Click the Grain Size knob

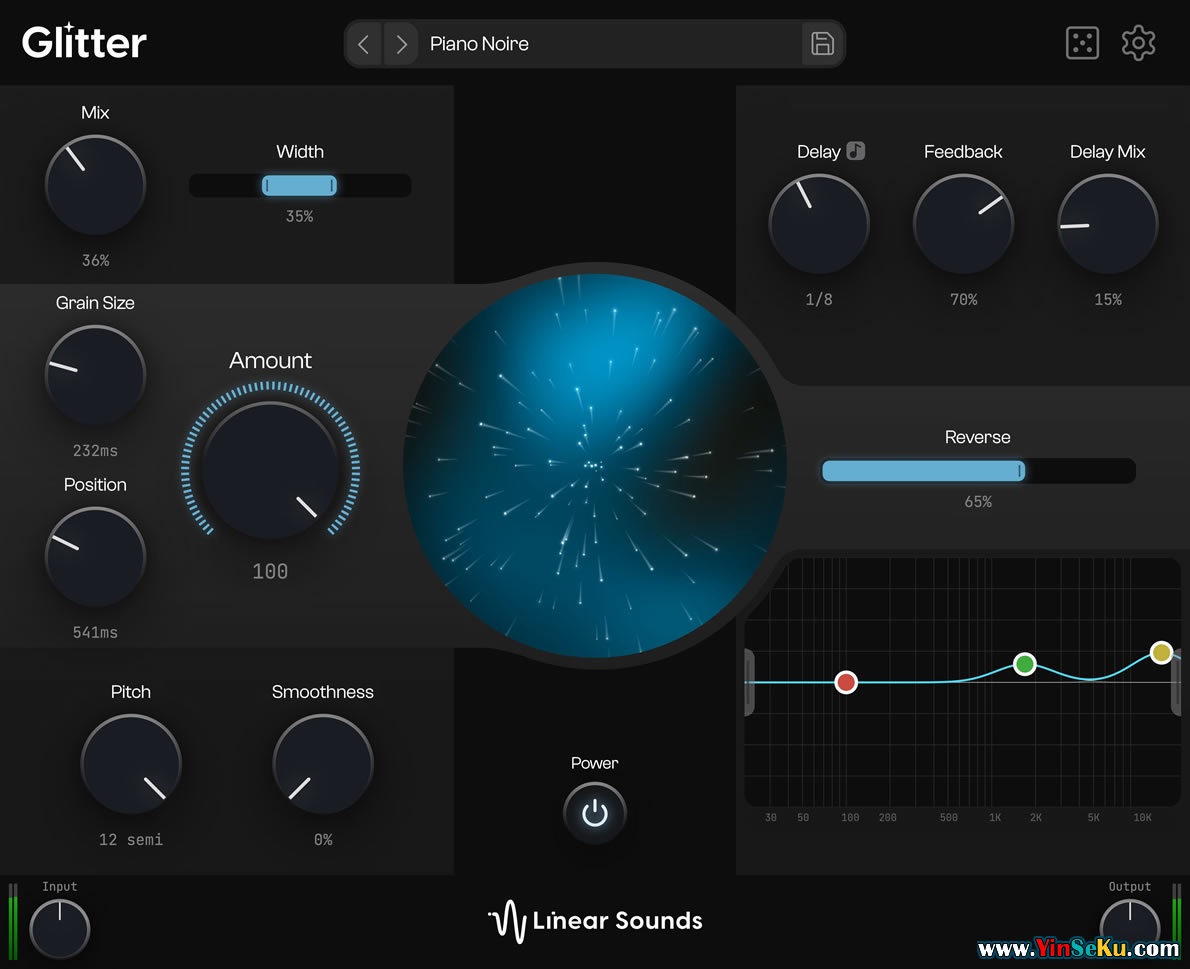[95, 375]
